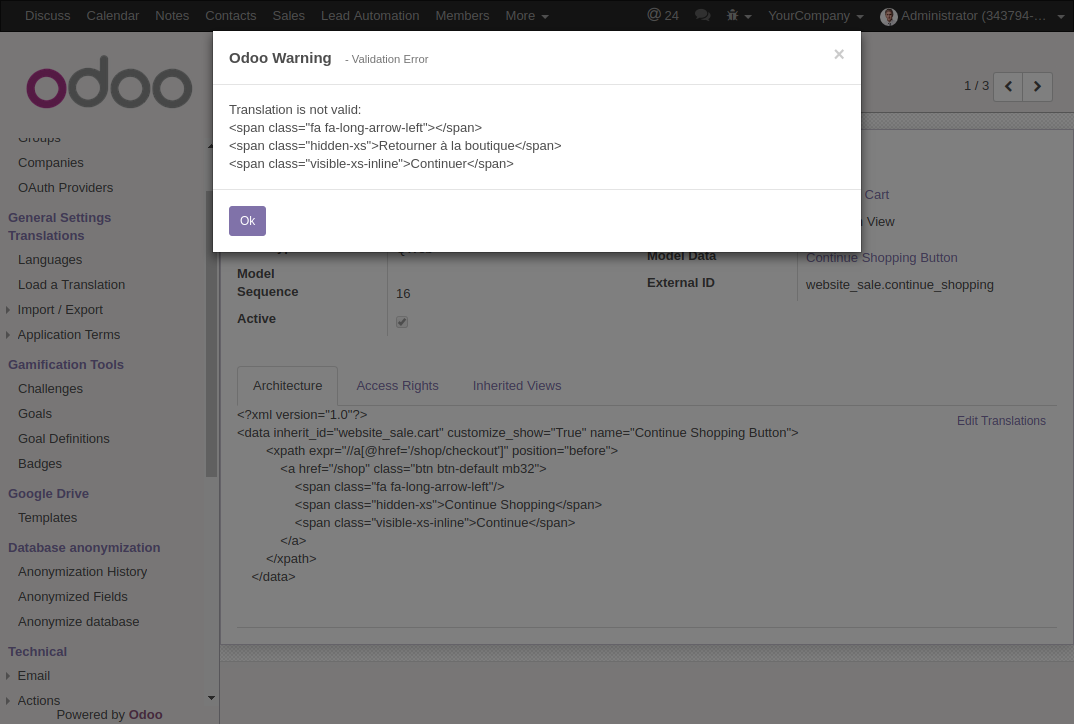Expand Application Terms sidebar item
Viewport: 1074px width, 724px height.
(68, 334)
